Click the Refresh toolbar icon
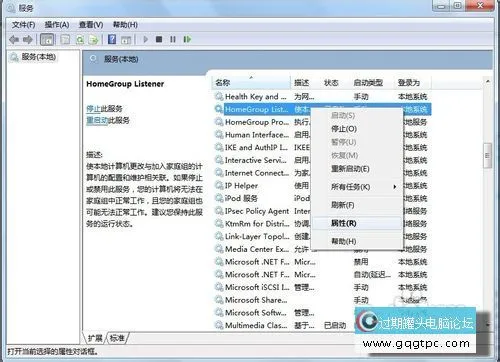 80,40
